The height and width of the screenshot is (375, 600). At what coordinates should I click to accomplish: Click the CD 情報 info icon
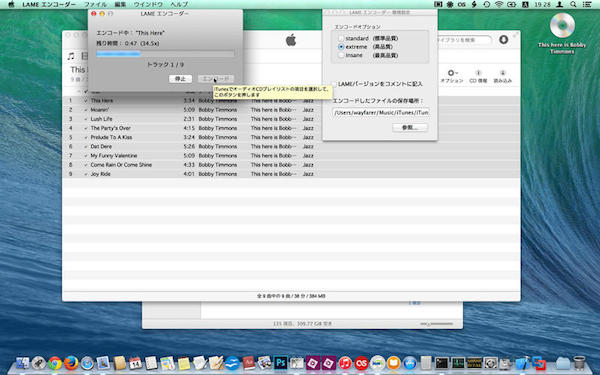click(478, 76)
